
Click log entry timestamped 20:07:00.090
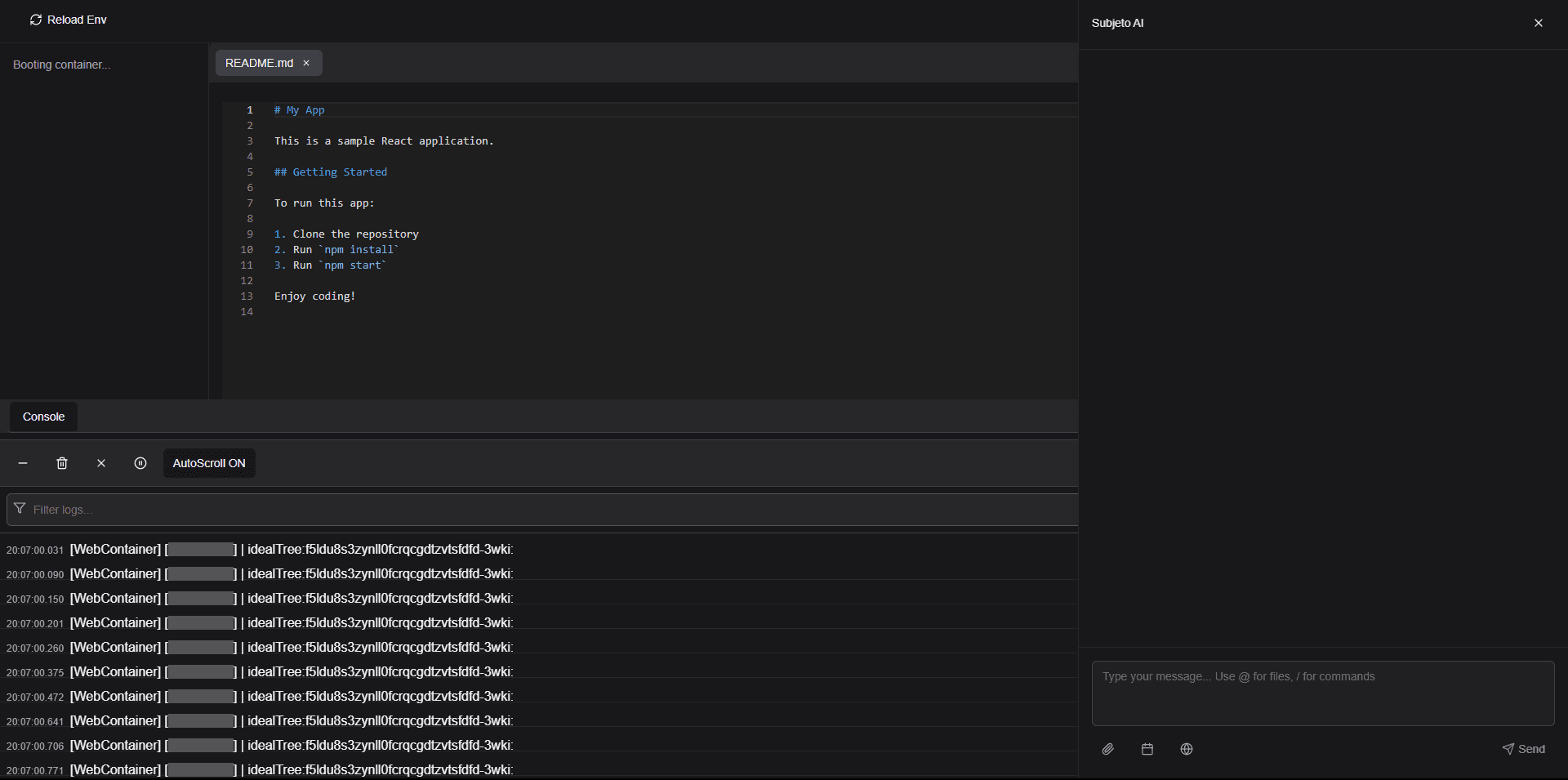[539, 574]
